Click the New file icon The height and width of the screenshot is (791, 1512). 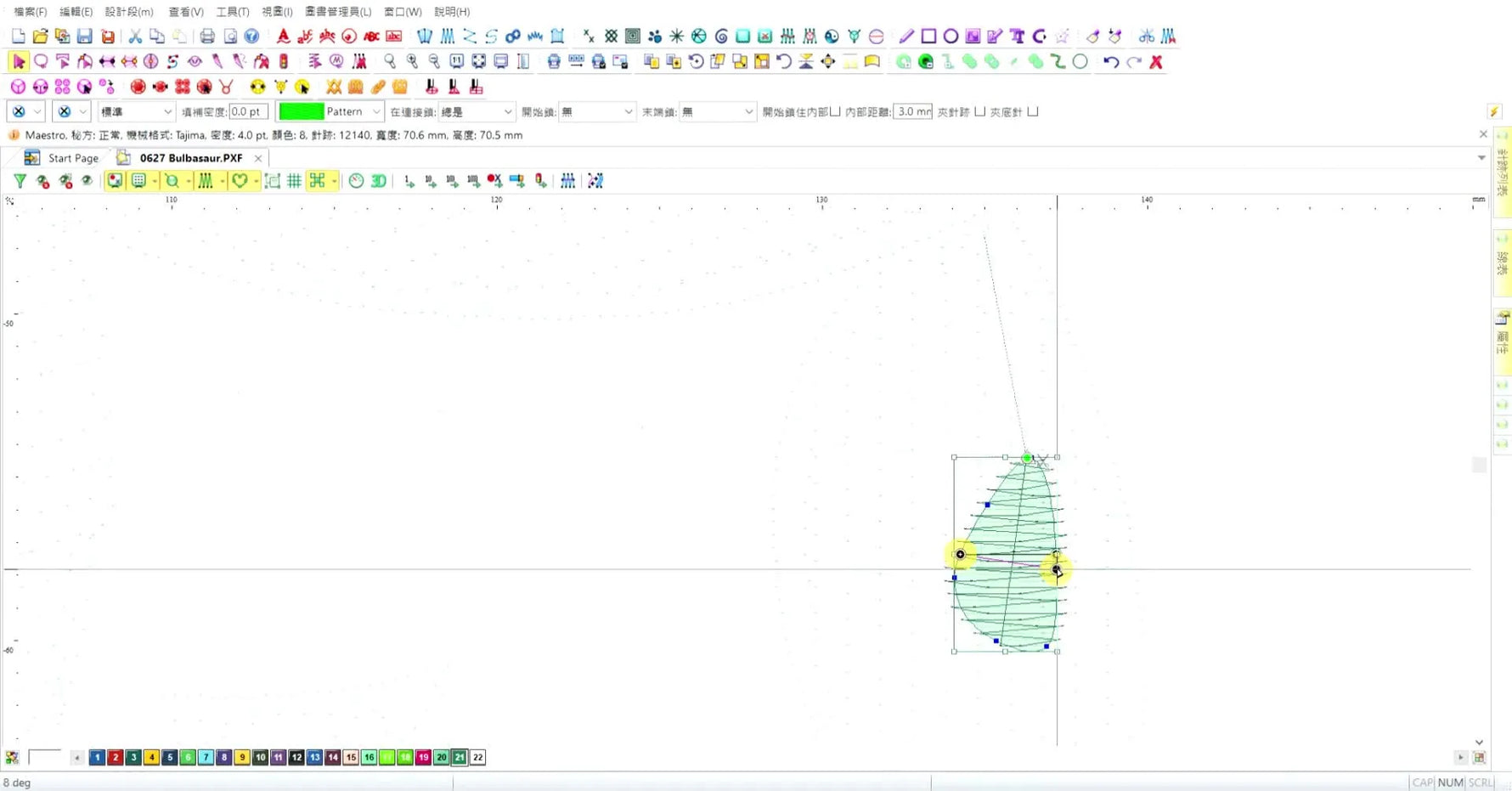[x=18, y=36]
